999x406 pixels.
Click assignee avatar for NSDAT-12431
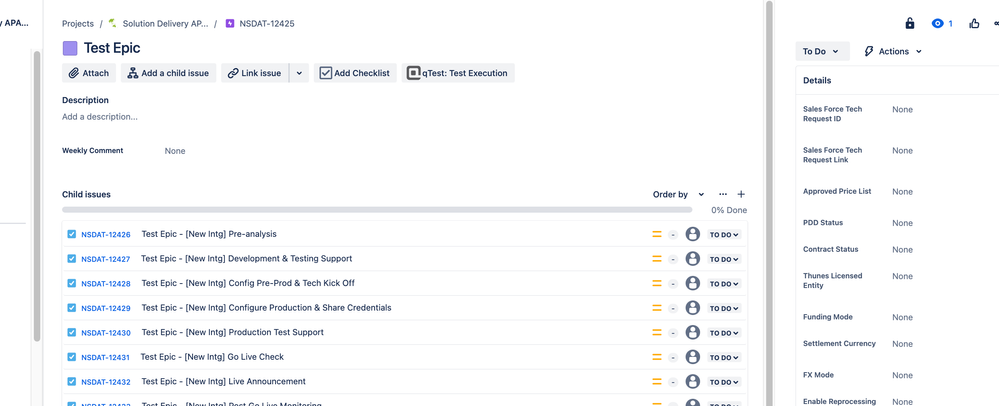click(693, 357)
